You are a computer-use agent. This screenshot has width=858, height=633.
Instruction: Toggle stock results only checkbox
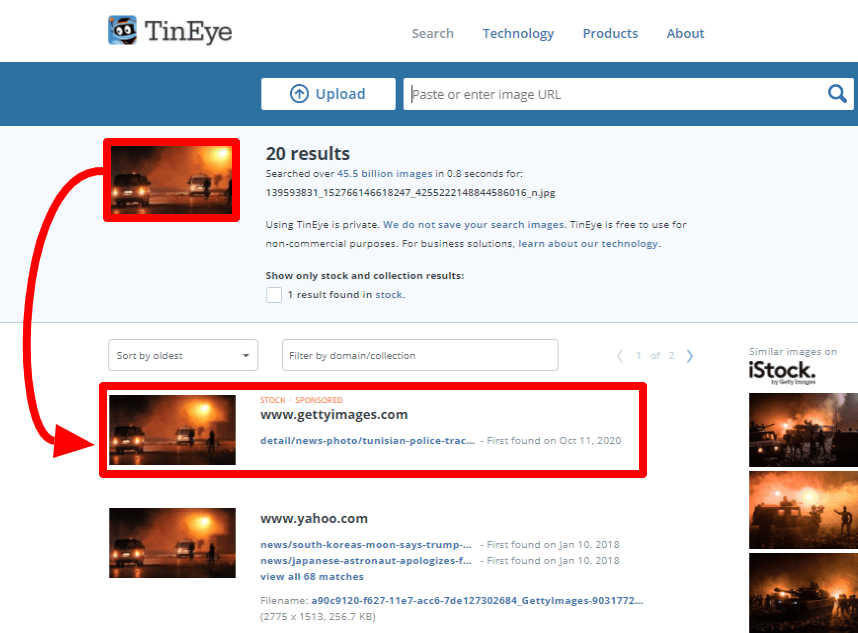pyautogui.click(x=274, y=295)
